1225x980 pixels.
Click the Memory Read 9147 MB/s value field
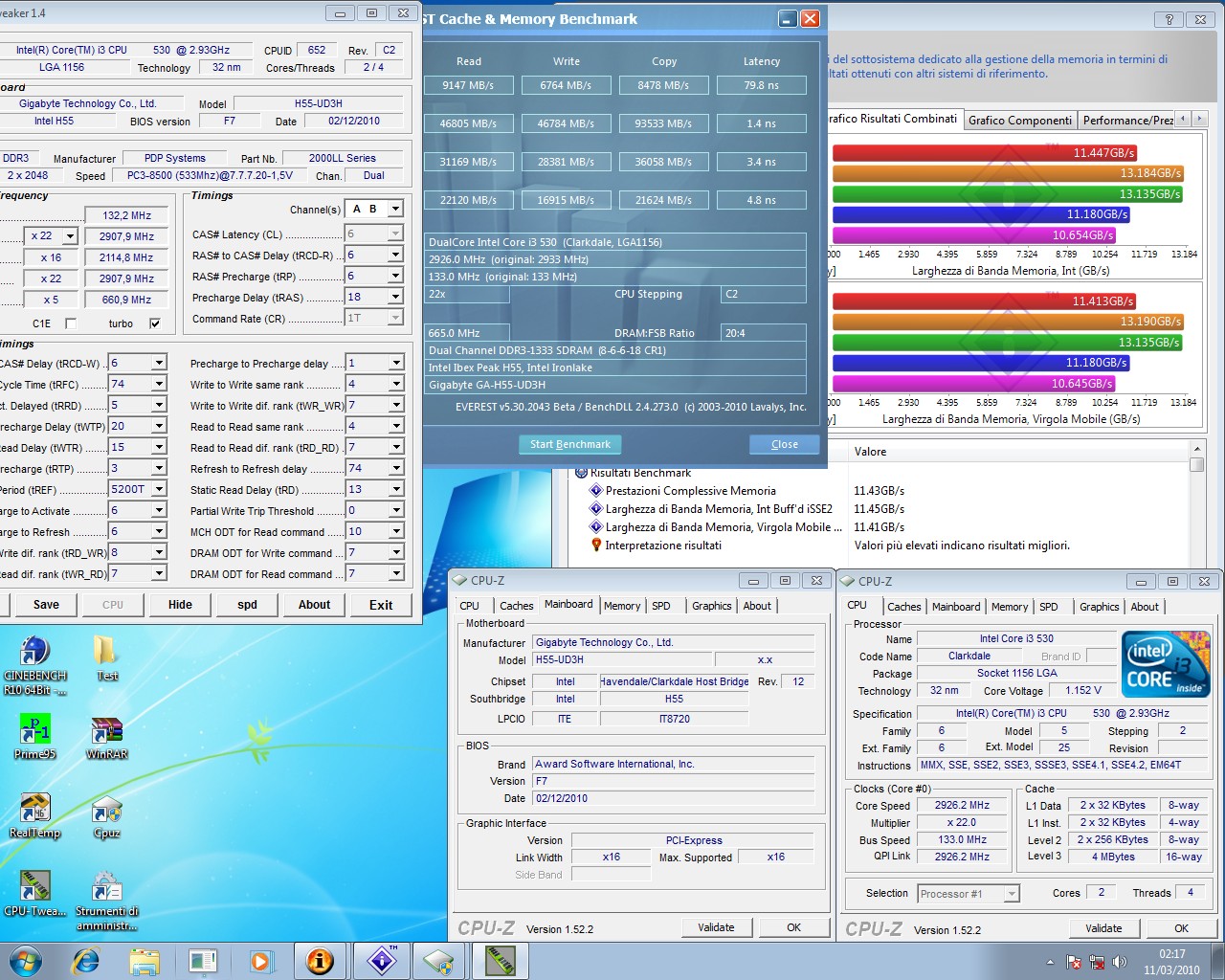point(468,85)
